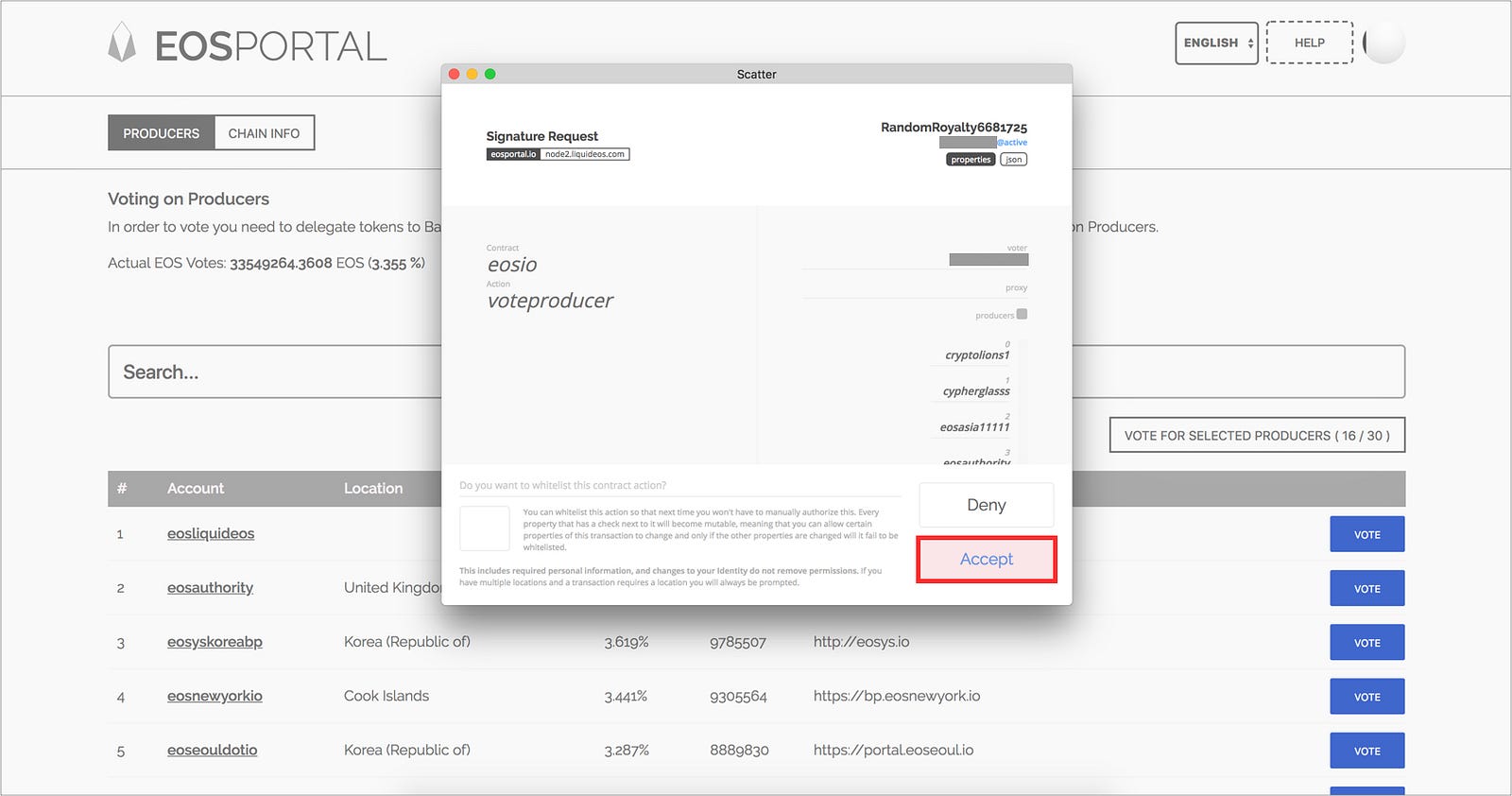
Task: Select the json view toggle in Scatter
Action: [x=1013, y=160]
